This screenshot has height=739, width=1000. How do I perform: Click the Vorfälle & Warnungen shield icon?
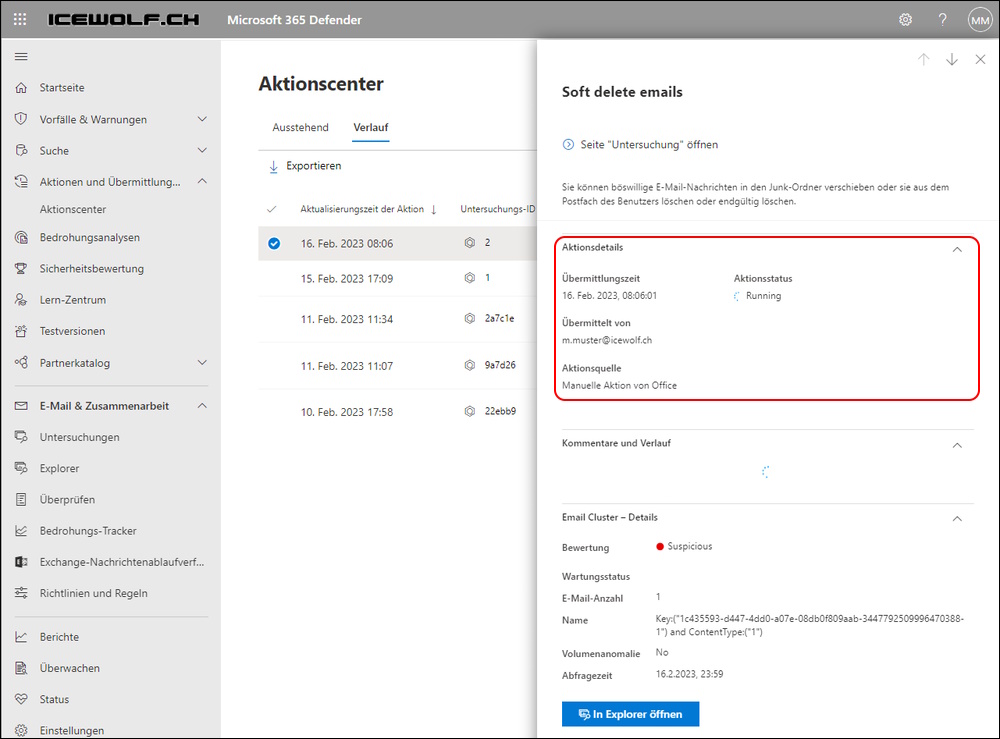click(x=21, y=119)
